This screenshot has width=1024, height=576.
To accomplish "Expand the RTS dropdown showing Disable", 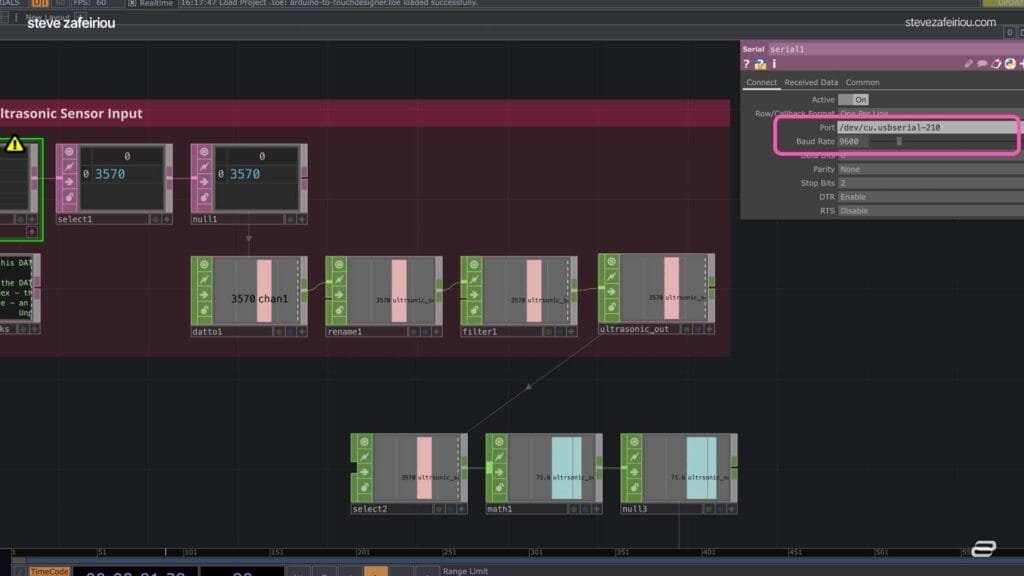I will pyautogui.click(x=928, y=211).
